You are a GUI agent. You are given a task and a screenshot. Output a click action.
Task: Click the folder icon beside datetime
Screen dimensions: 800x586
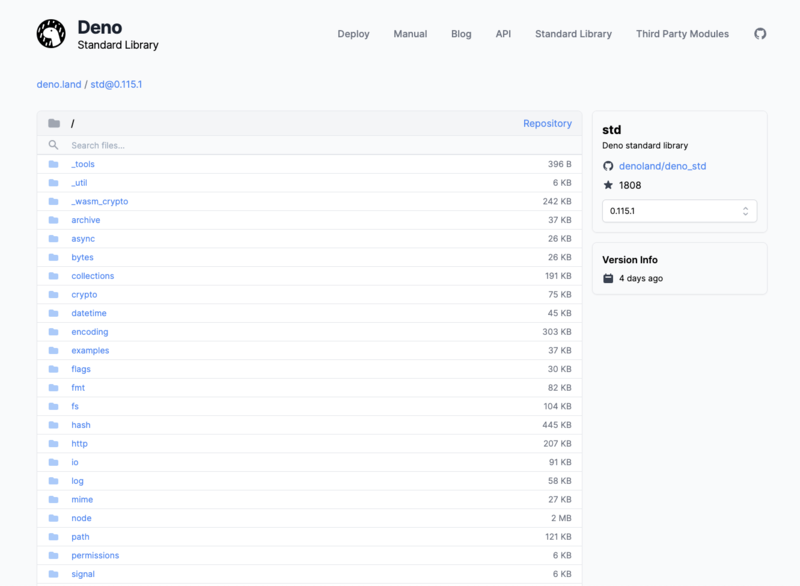(x=54, y=313)
